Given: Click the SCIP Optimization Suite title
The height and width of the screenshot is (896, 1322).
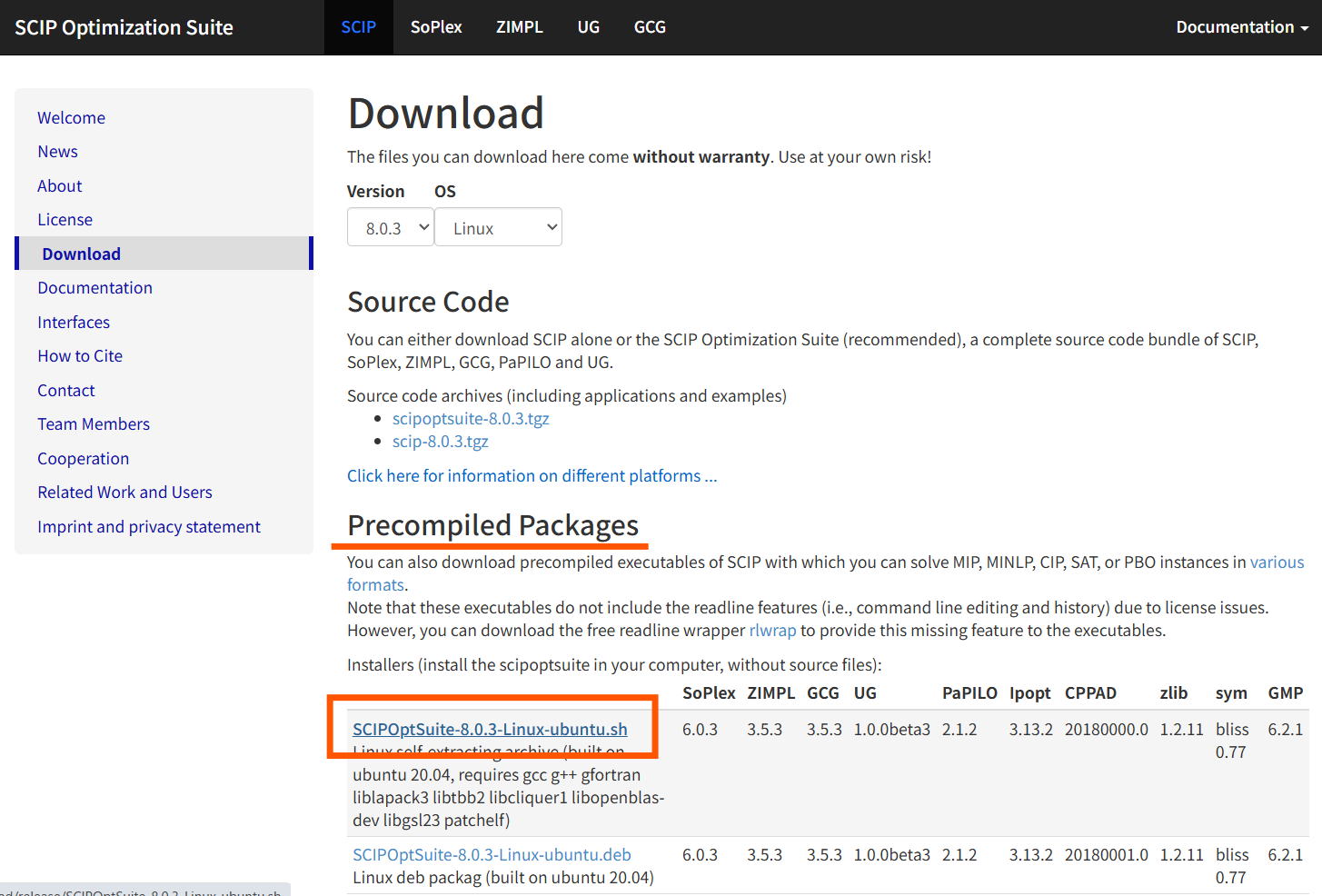Looking at the screenshot, I should (124, 27).
